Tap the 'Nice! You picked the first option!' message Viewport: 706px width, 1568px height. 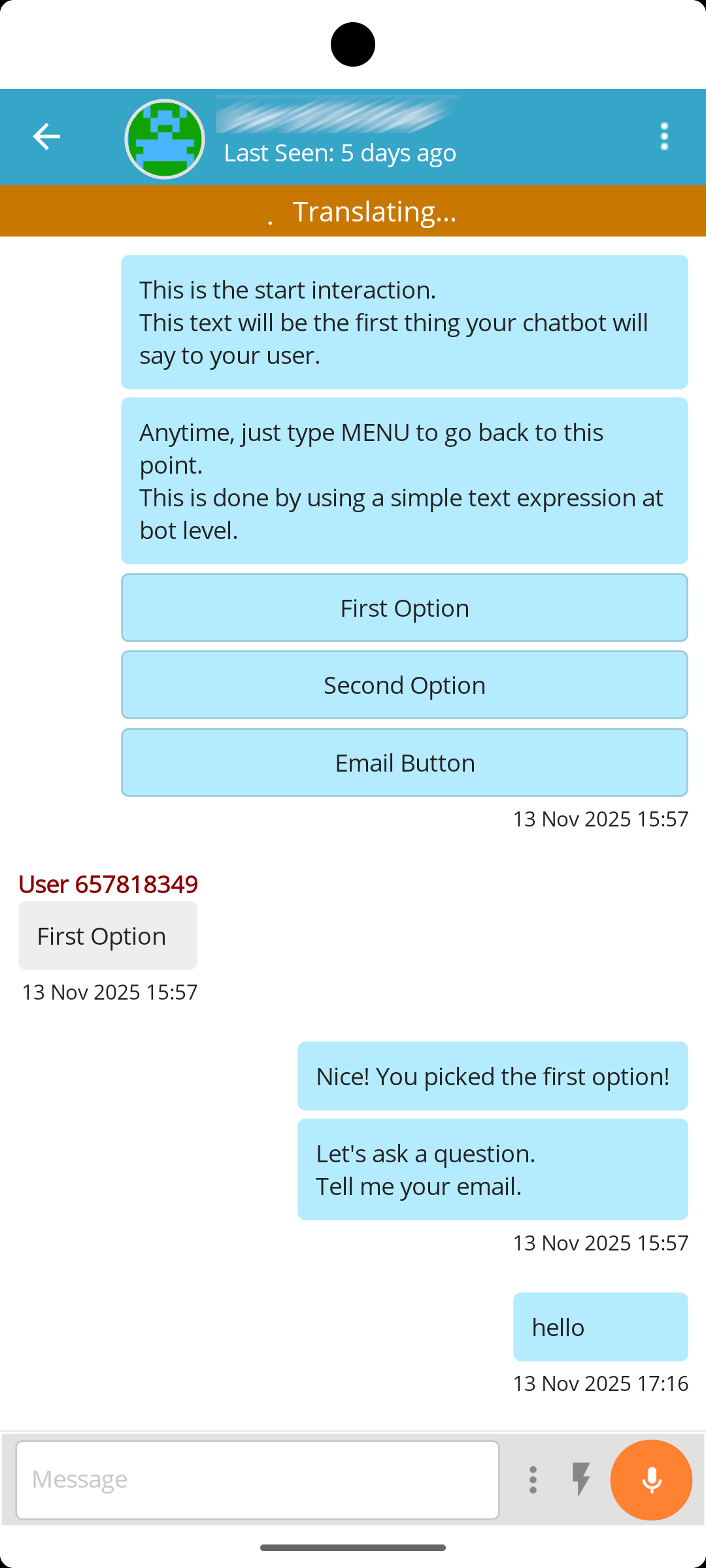(x=492, y=1076)
